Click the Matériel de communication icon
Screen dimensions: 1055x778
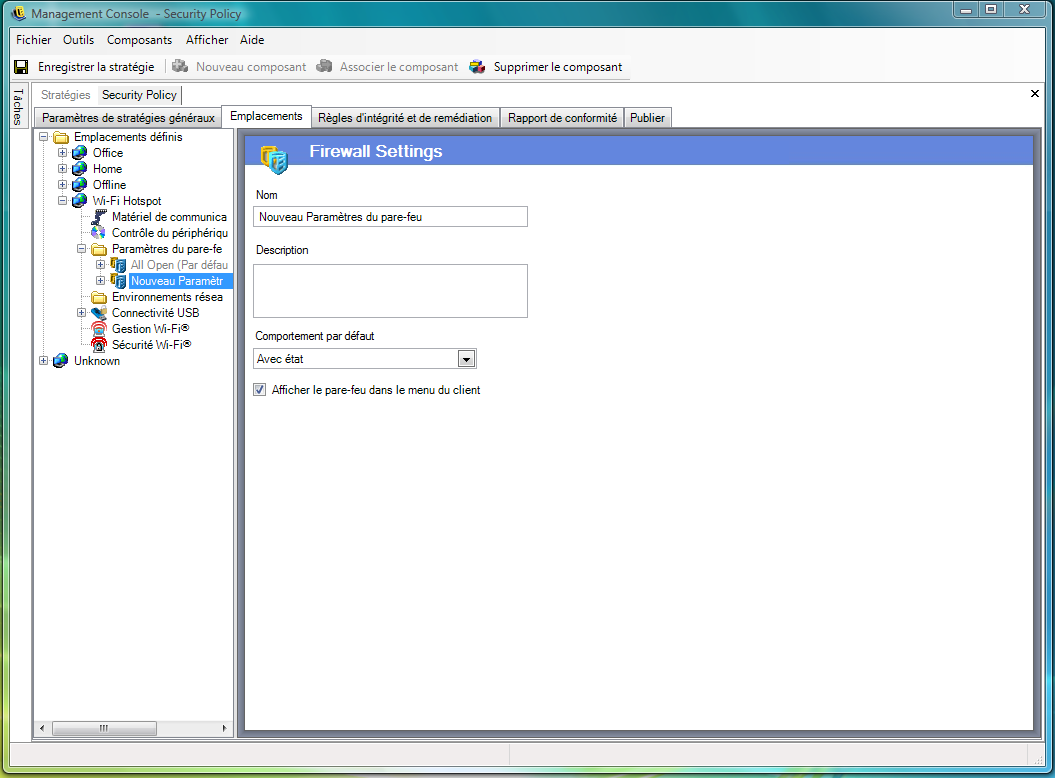[99, 217]
